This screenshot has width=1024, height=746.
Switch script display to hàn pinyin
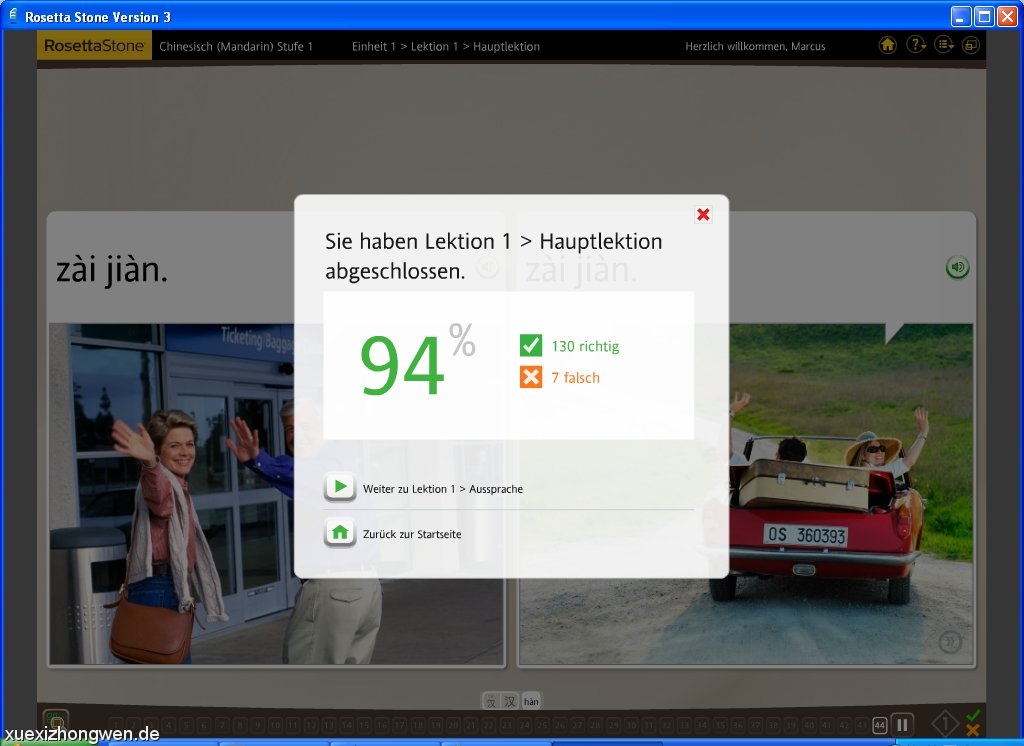point(531,701)
